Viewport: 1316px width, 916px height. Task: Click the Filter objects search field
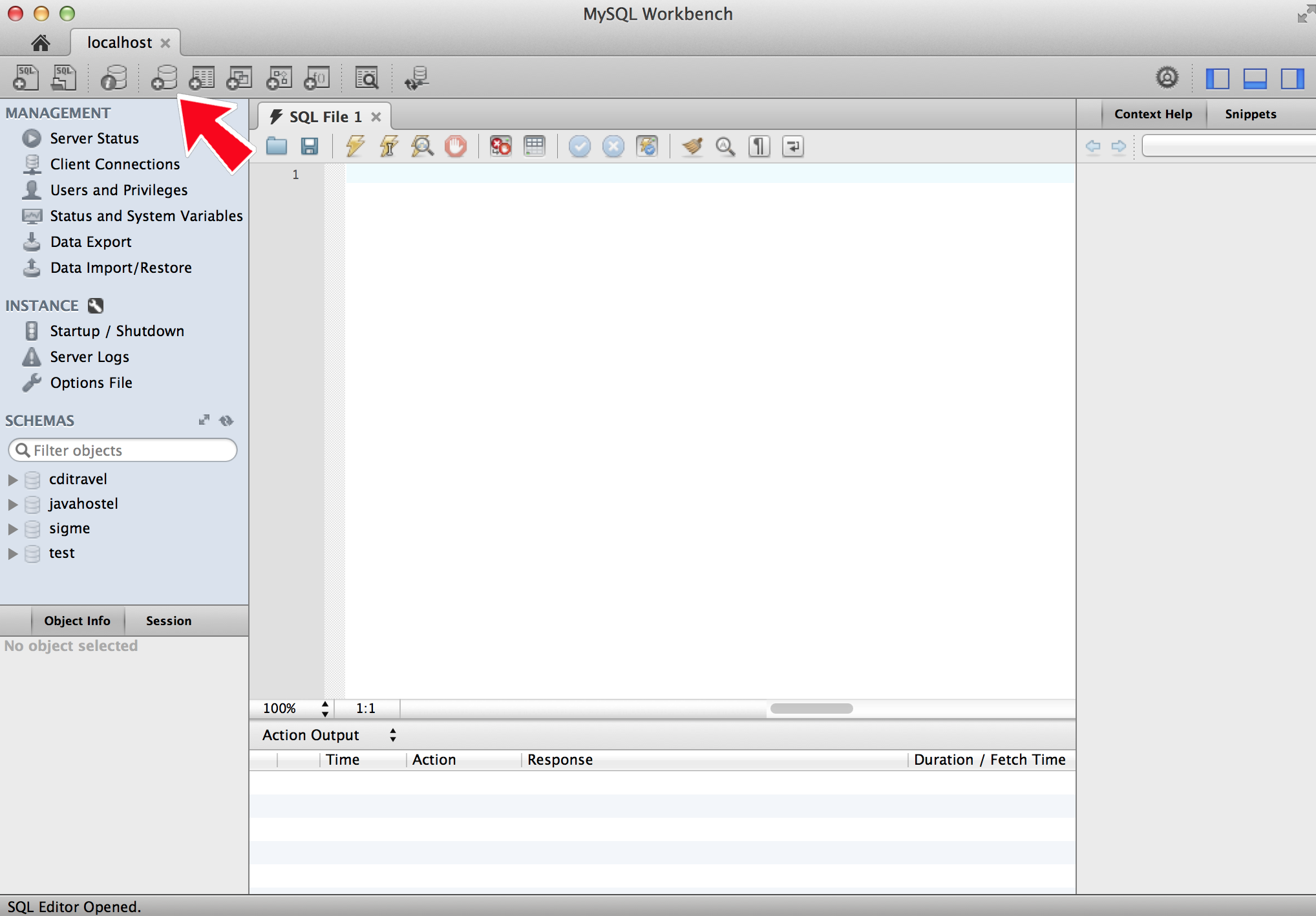[123, 451]
